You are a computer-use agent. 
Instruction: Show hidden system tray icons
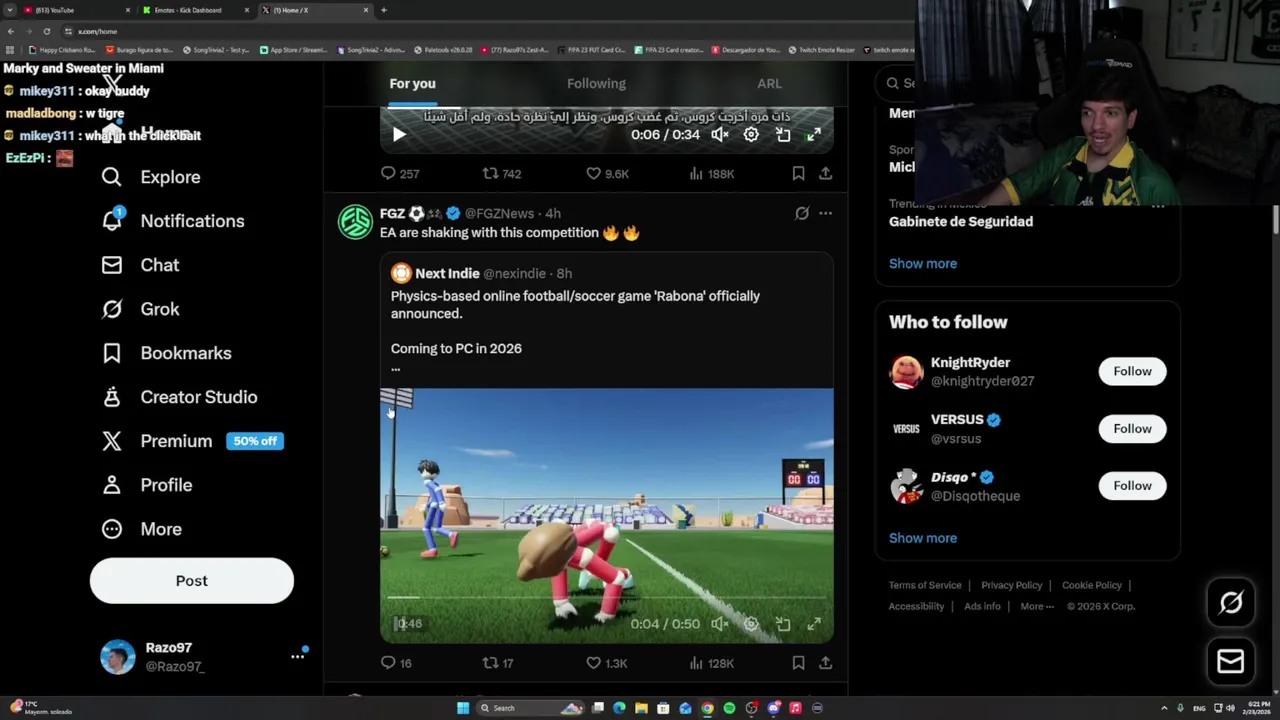point(1166,708)
